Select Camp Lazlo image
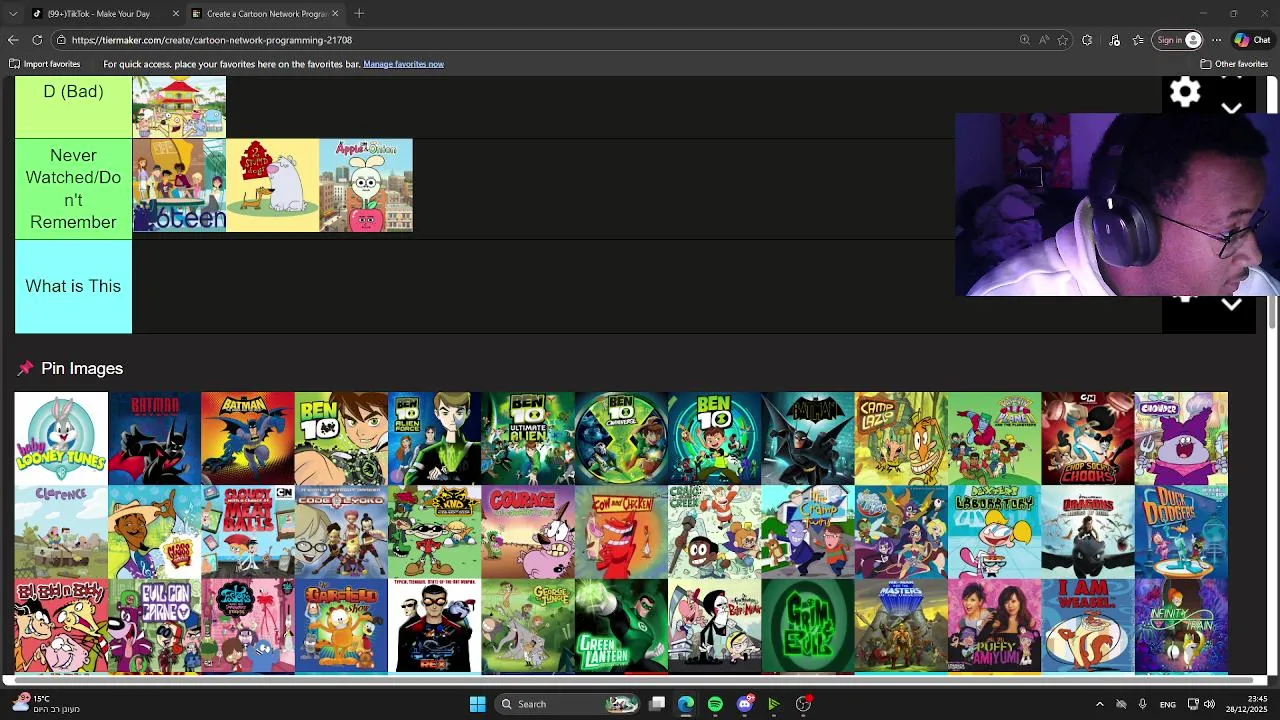Image resolution: width=1280 pixels, height=720 pixels. (x=901, y=438)
